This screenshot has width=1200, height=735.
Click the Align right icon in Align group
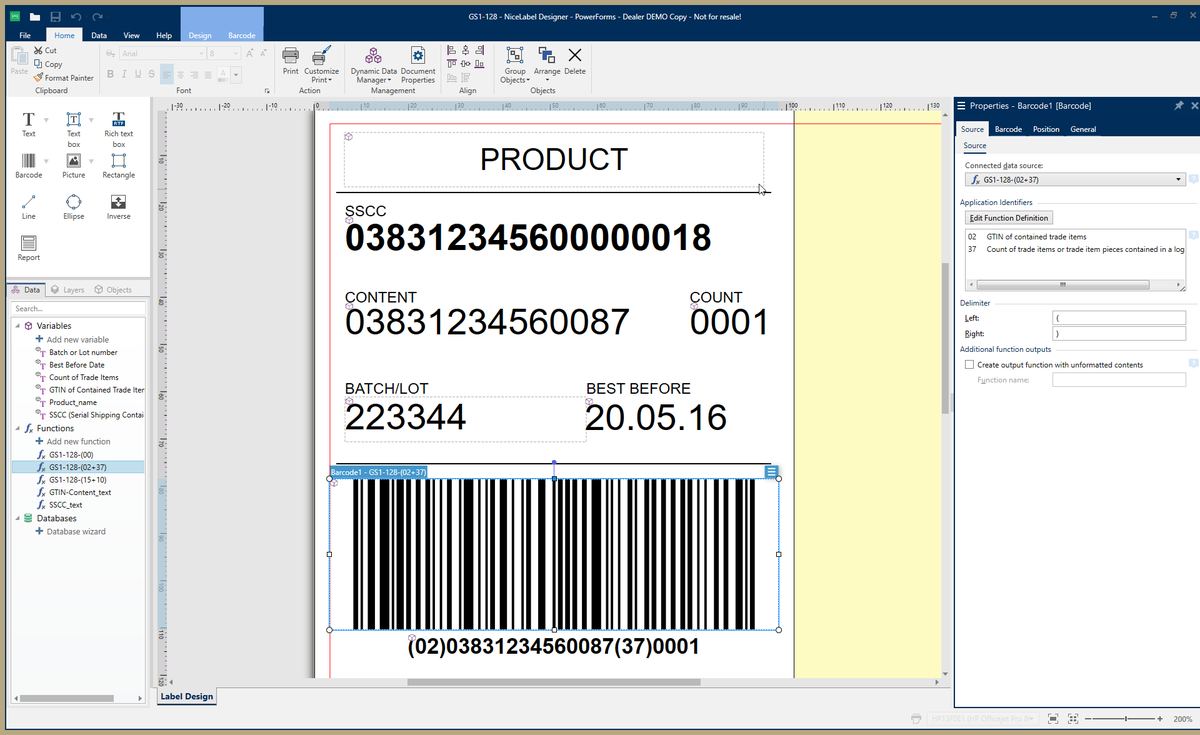pos(481,50)
